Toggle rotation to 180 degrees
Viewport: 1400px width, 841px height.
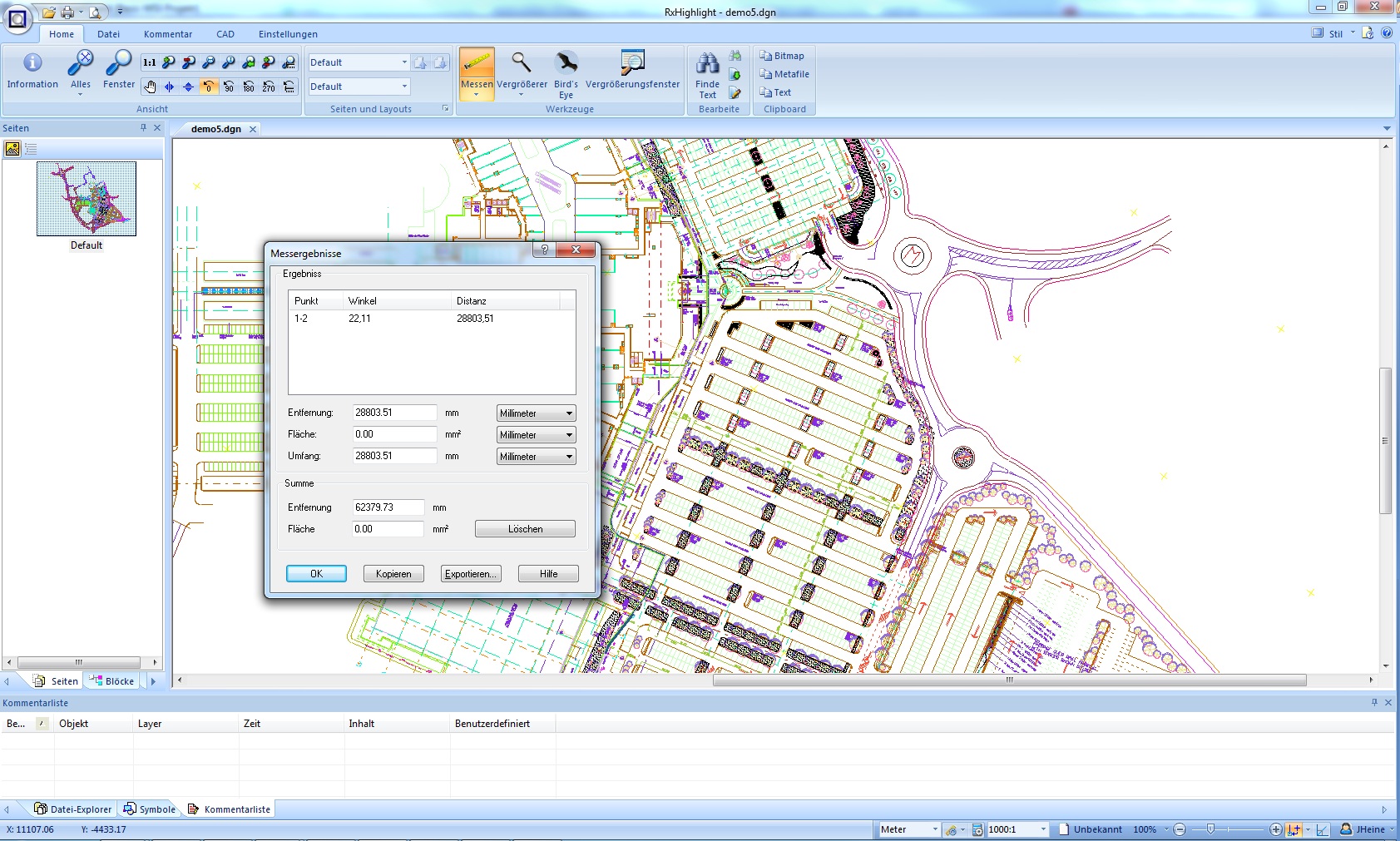coord(249,87)
